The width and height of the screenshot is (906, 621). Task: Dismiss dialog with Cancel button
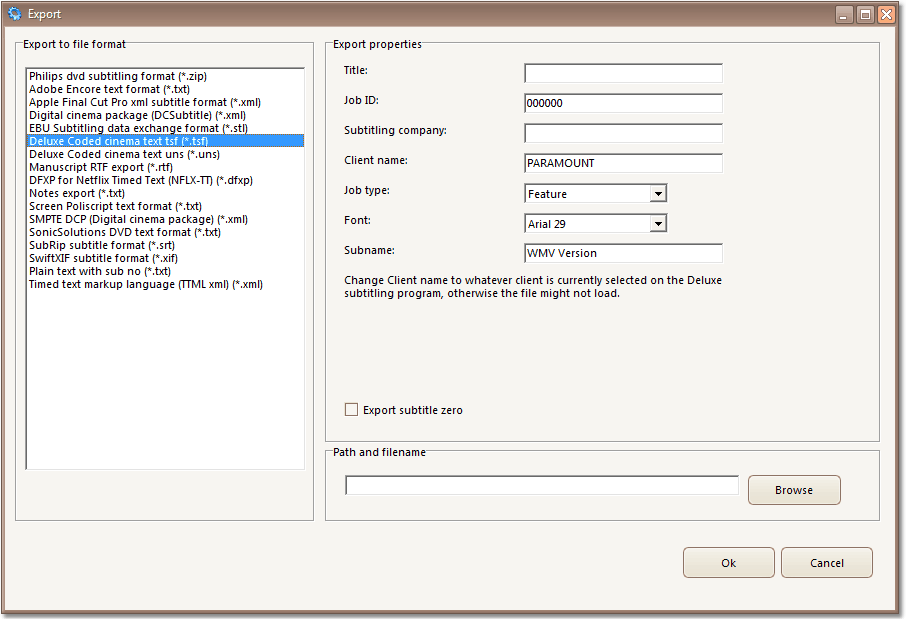point(827,563)
